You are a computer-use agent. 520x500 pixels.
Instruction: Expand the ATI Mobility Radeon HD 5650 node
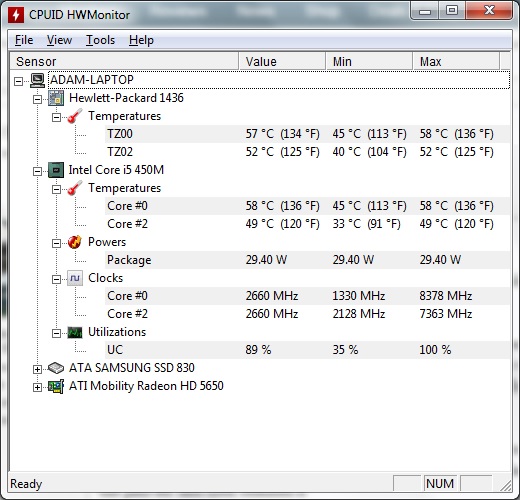(x=38, y=387)
